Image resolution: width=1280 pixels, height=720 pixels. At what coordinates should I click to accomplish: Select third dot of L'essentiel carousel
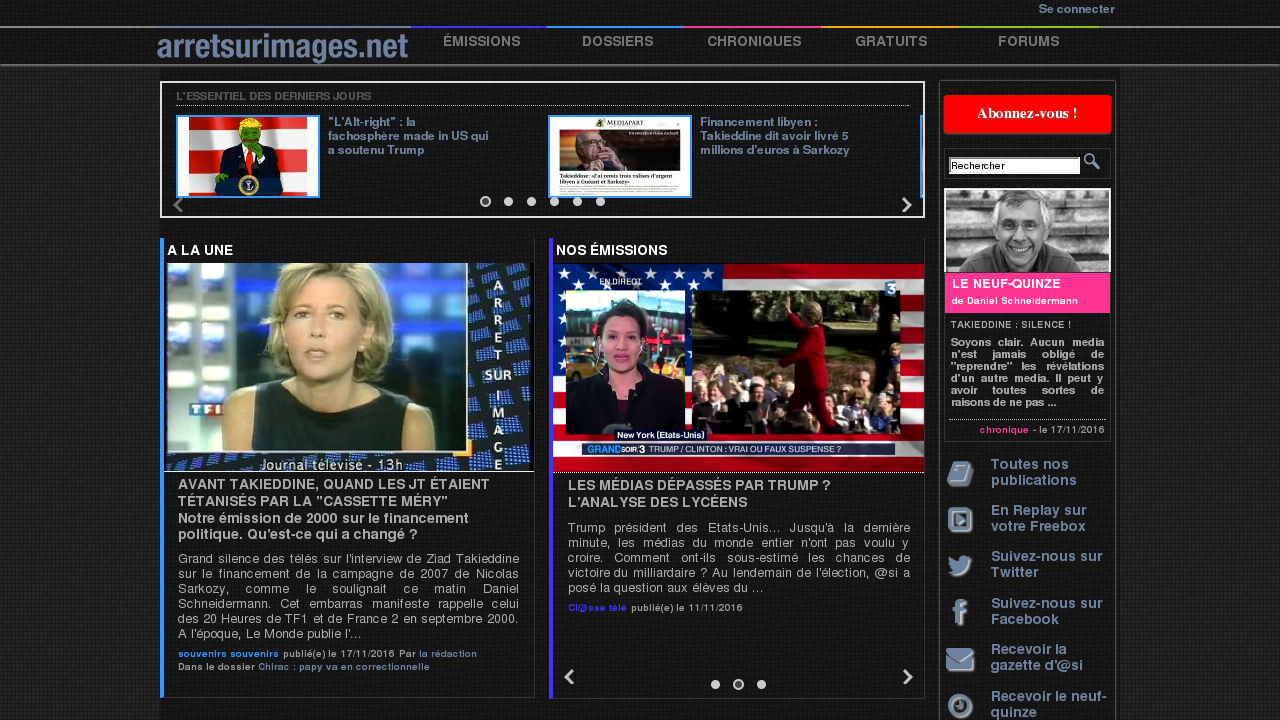click(531, 201)
